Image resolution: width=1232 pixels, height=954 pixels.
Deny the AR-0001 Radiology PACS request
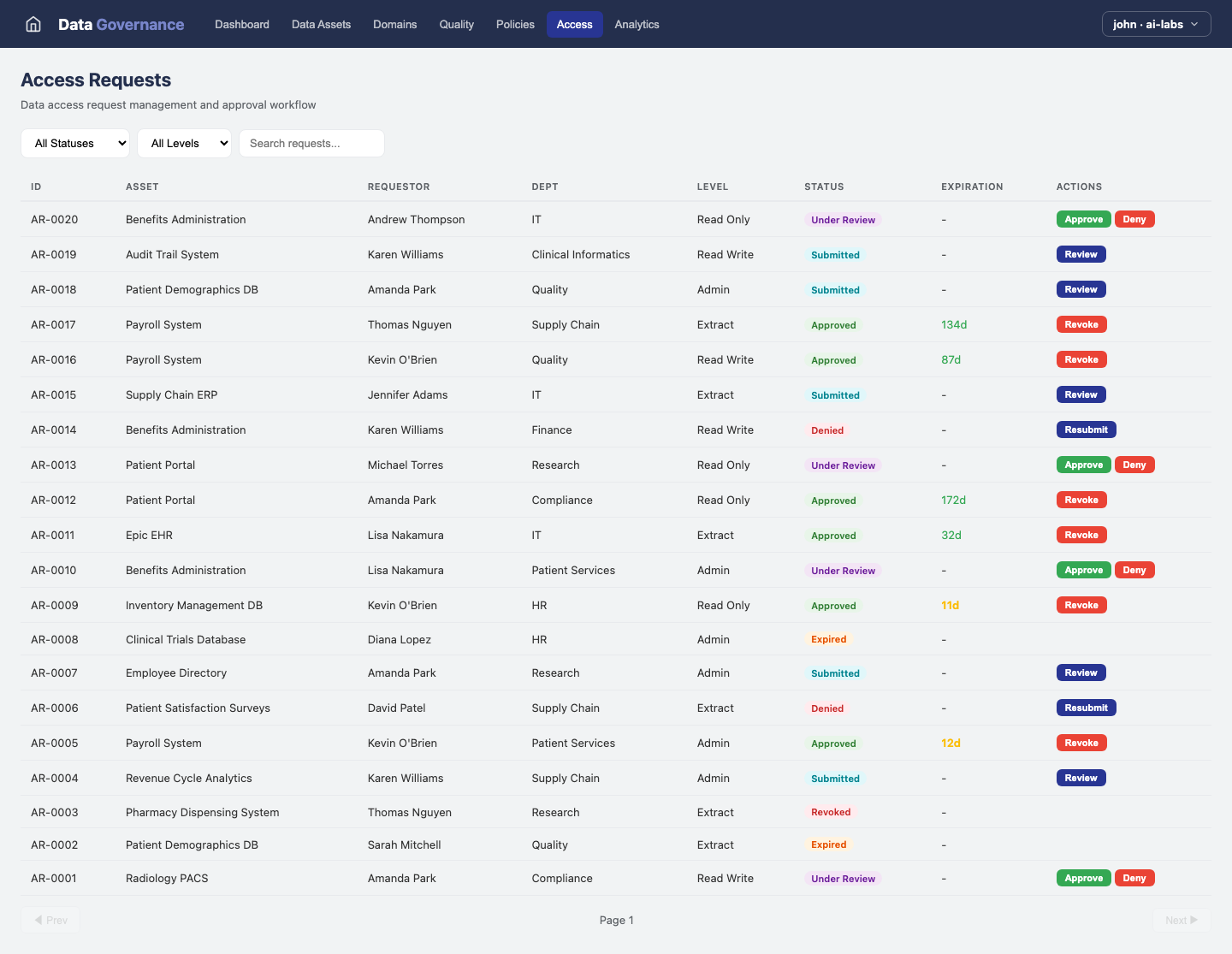point(1134,878)
